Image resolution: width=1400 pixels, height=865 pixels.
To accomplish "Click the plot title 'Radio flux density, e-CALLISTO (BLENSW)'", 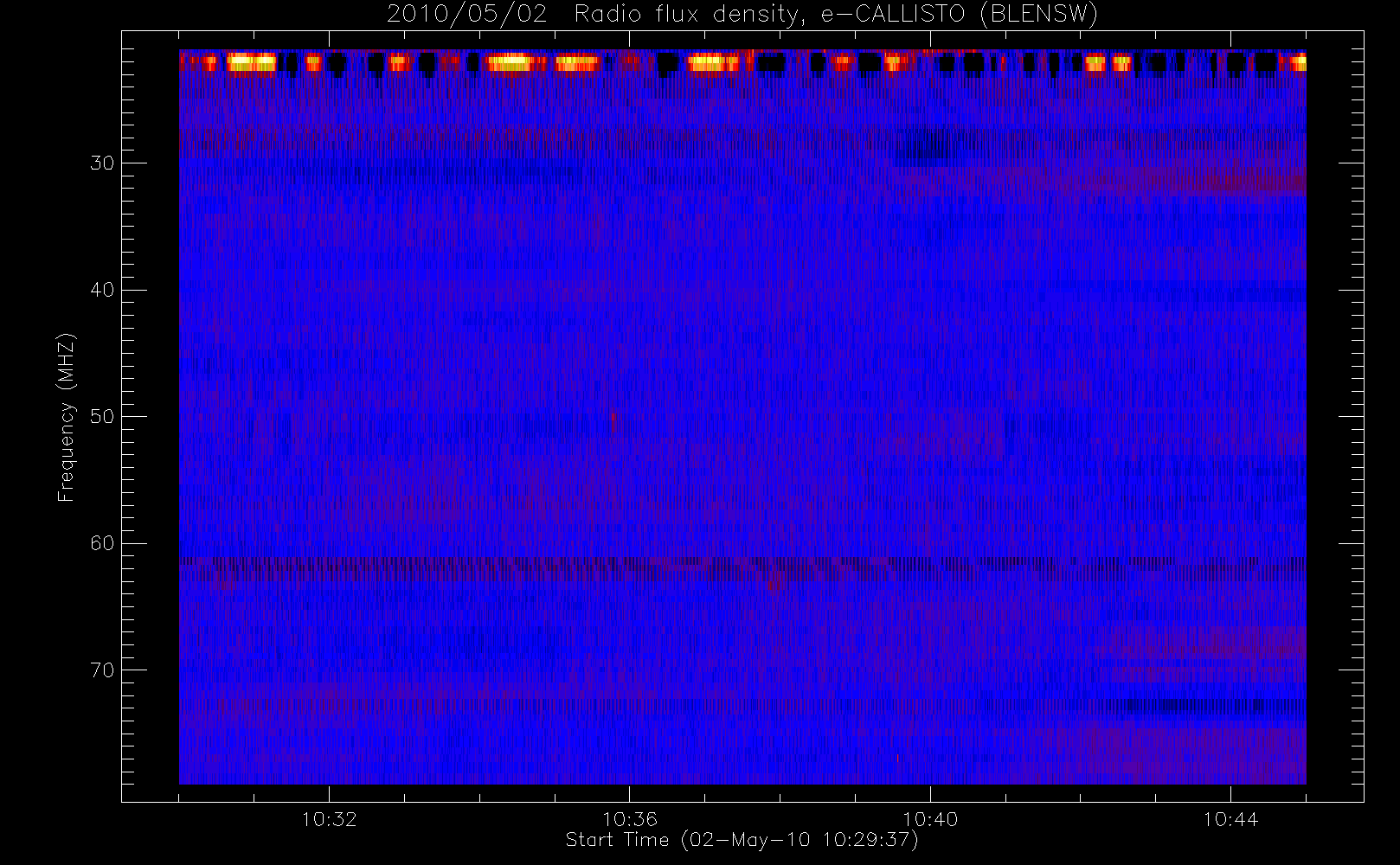I will [x=836, y=15].
